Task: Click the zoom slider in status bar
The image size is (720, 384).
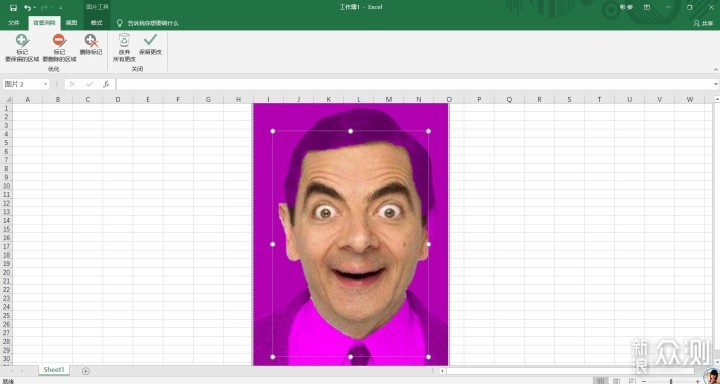Action: coord(671,381)
